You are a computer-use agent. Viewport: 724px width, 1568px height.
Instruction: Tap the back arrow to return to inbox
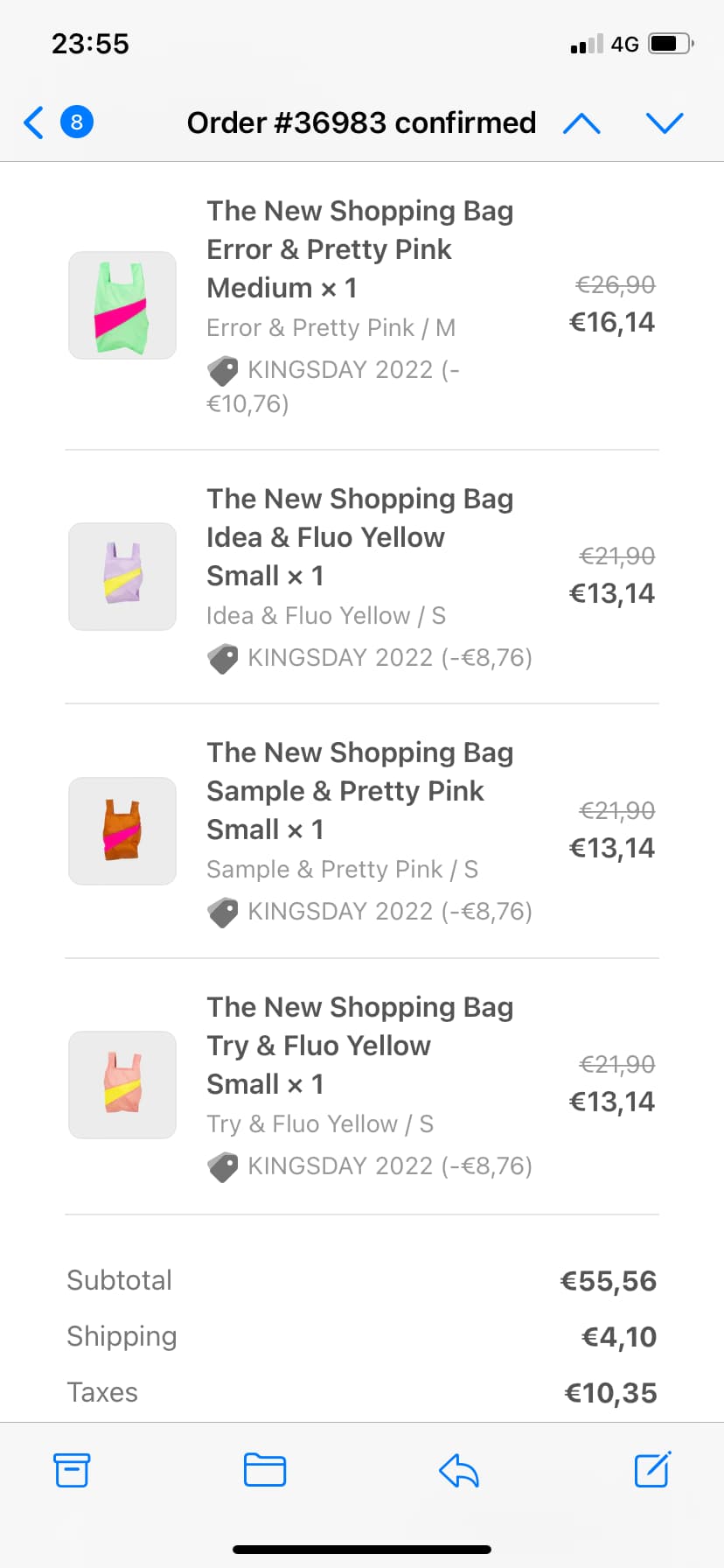34,122
